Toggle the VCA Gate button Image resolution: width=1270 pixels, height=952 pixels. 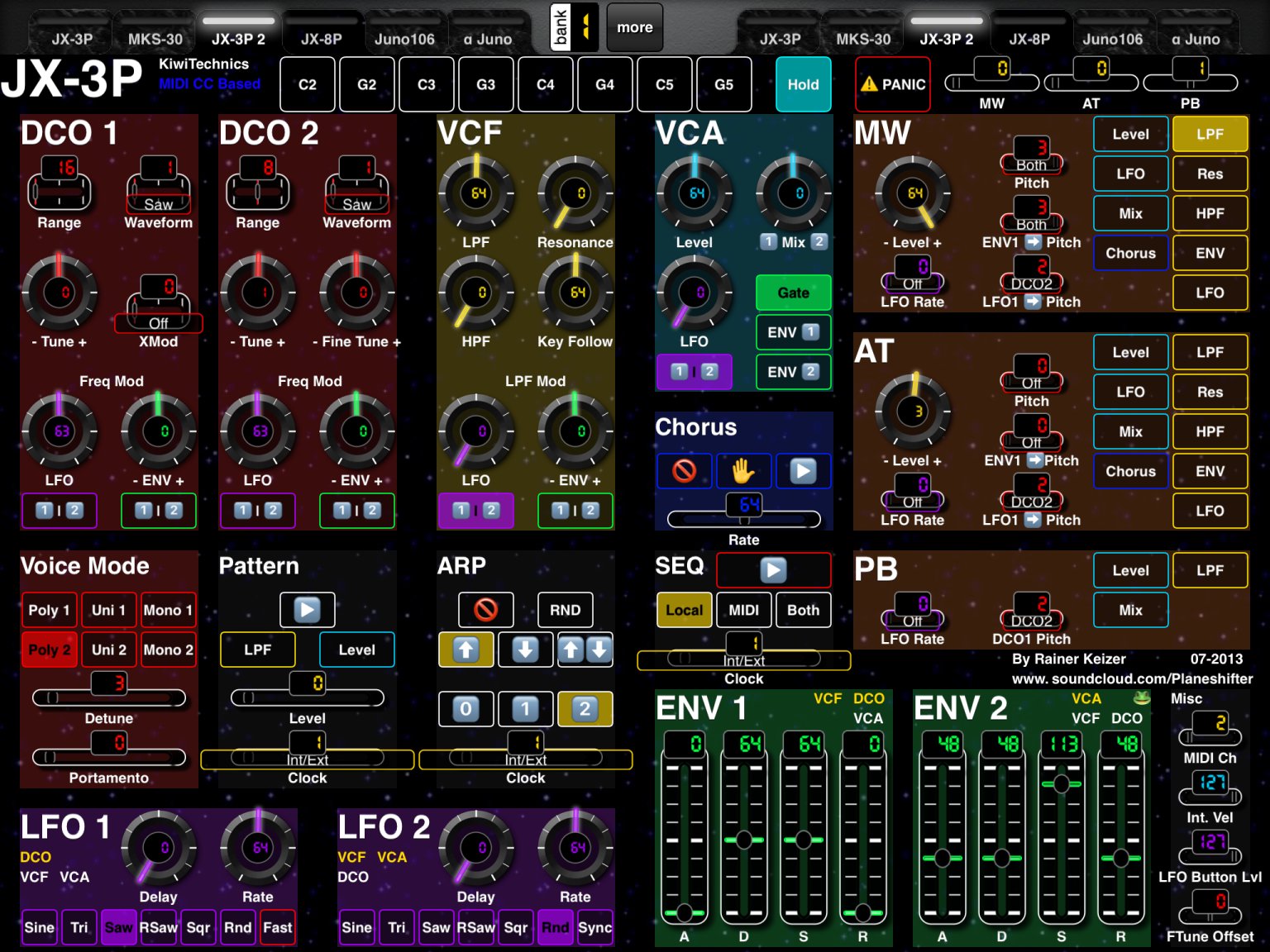(x=793, y=293)
